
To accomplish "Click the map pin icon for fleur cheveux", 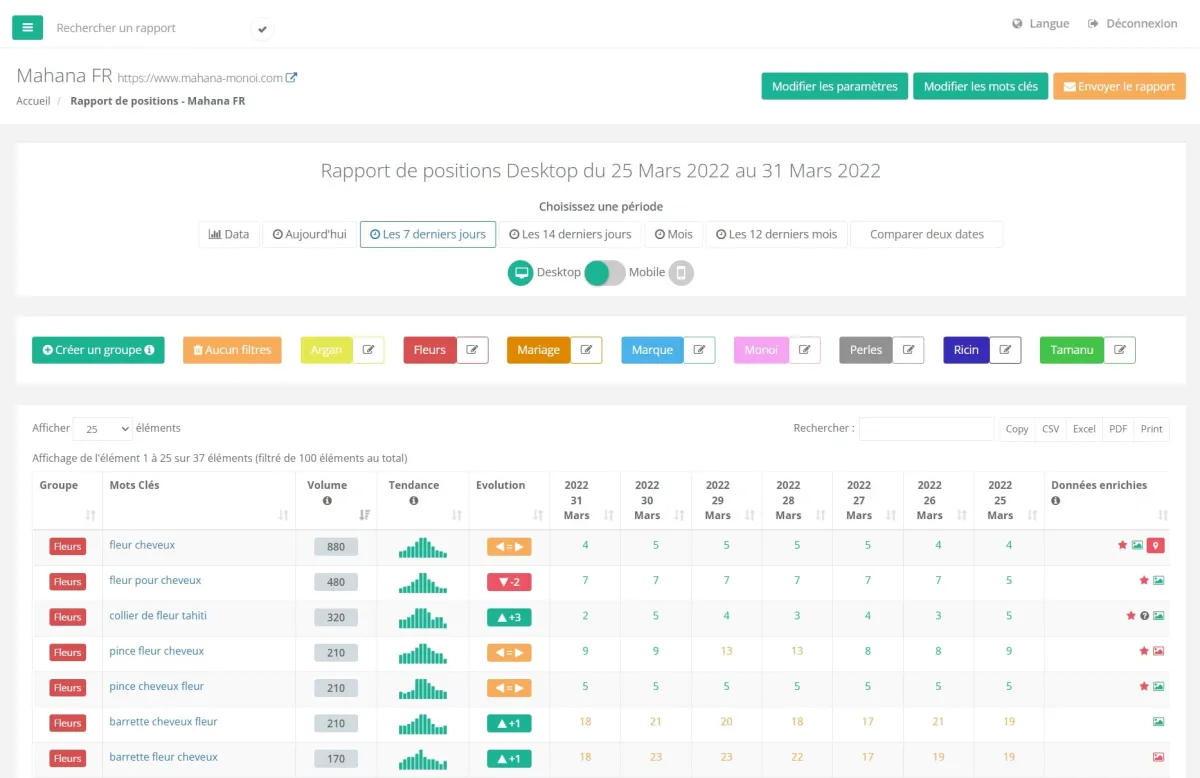I will [1156, 546].
